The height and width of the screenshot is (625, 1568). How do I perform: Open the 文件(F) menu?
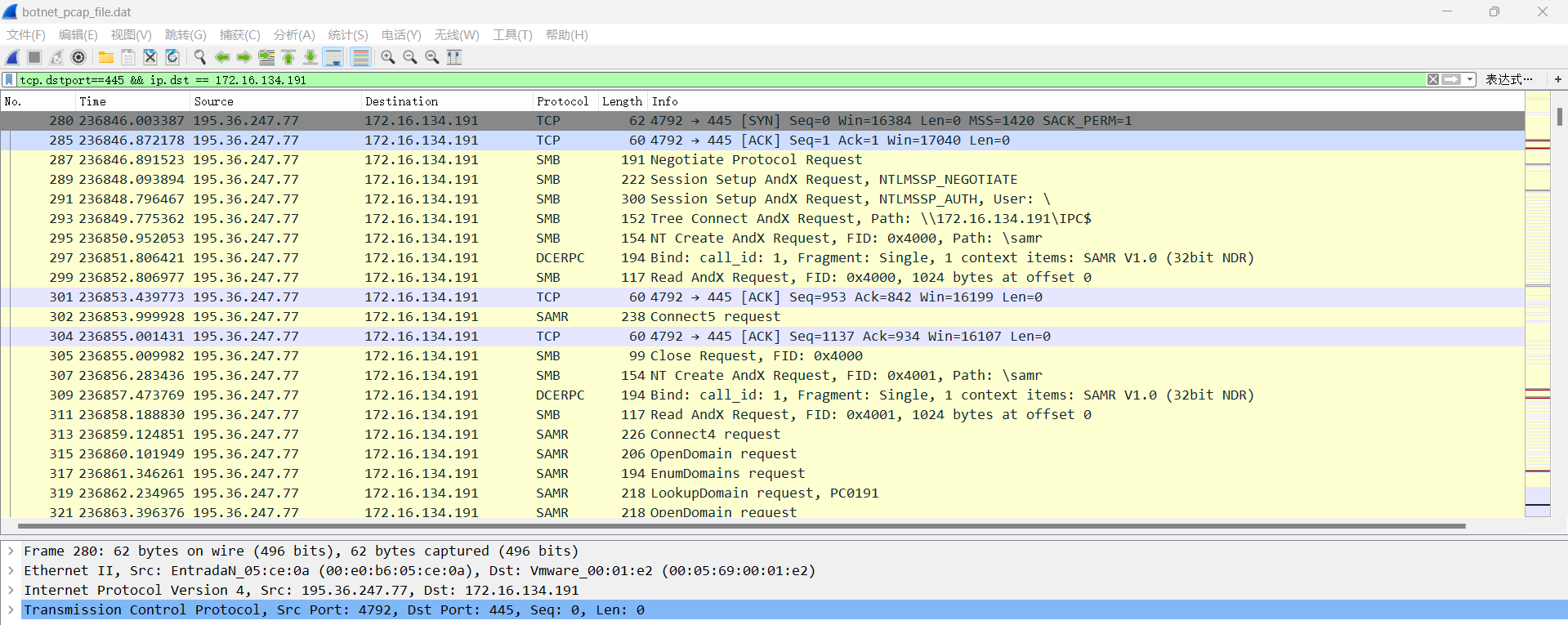[26, 35]
